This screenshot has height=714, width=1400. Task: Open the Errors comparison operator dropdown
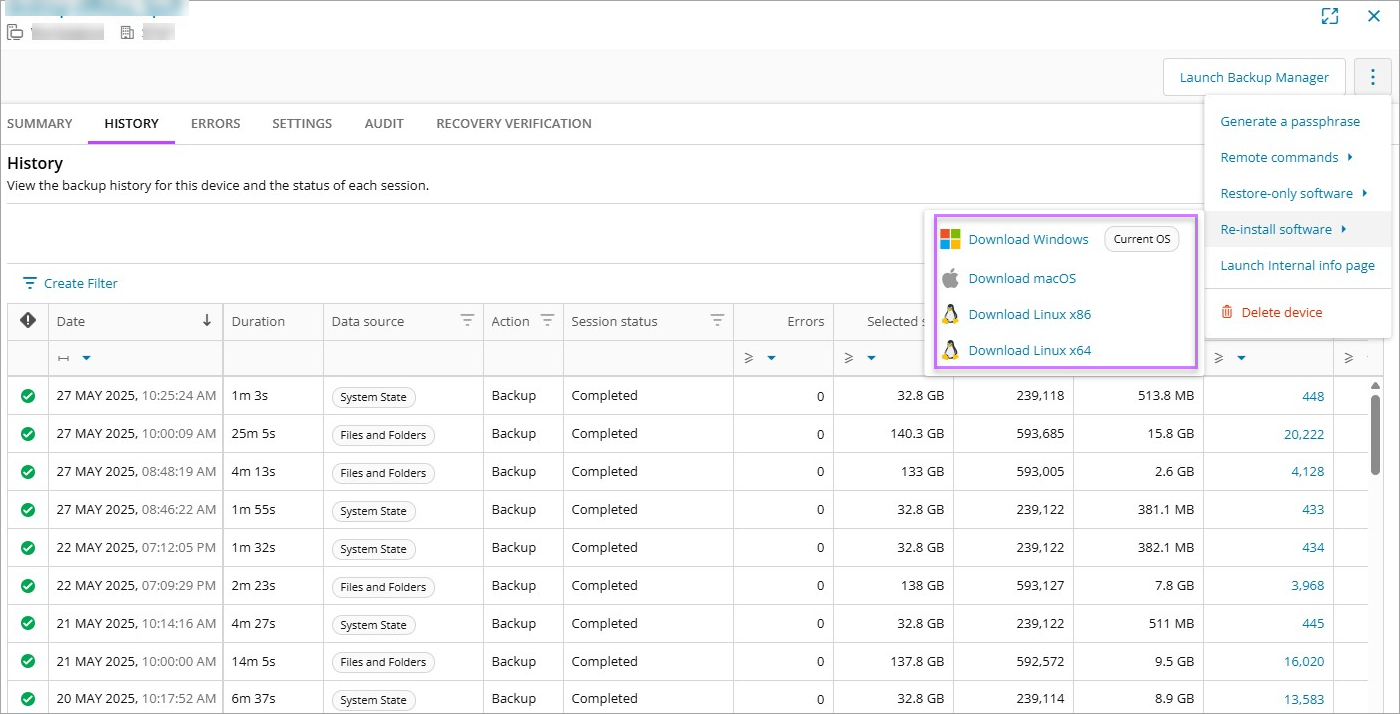(771, 358)
